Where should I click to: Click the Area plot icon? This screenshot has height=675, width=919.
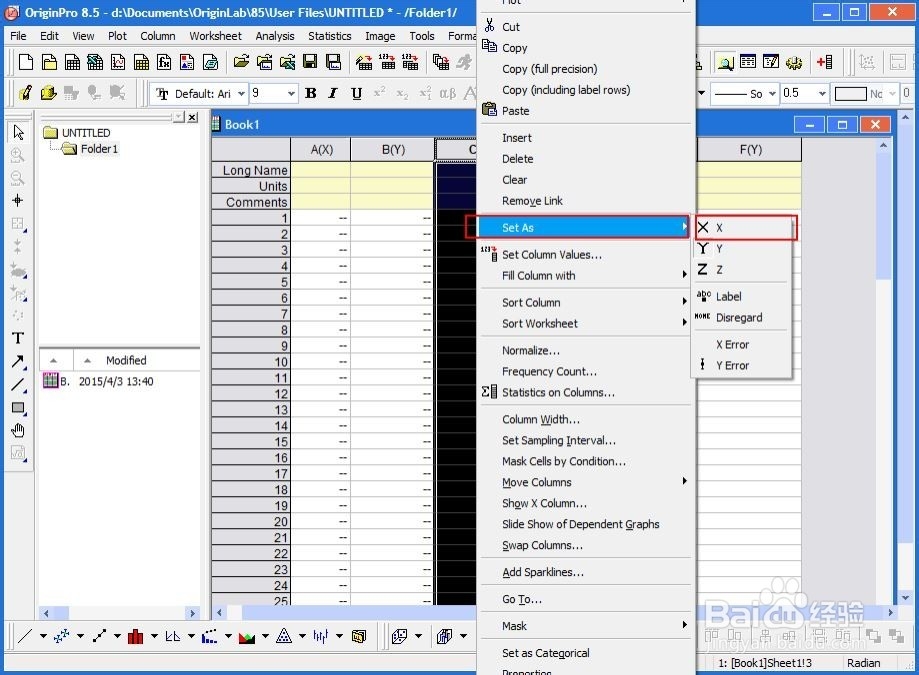click(247, 636)
